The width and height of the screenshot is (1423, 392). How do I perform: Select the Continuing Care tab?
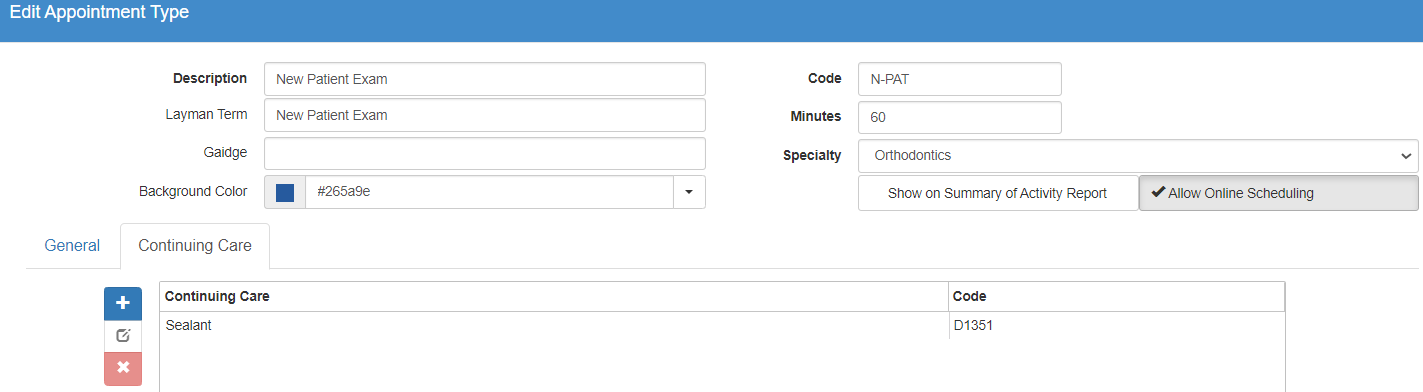(195, 245)
